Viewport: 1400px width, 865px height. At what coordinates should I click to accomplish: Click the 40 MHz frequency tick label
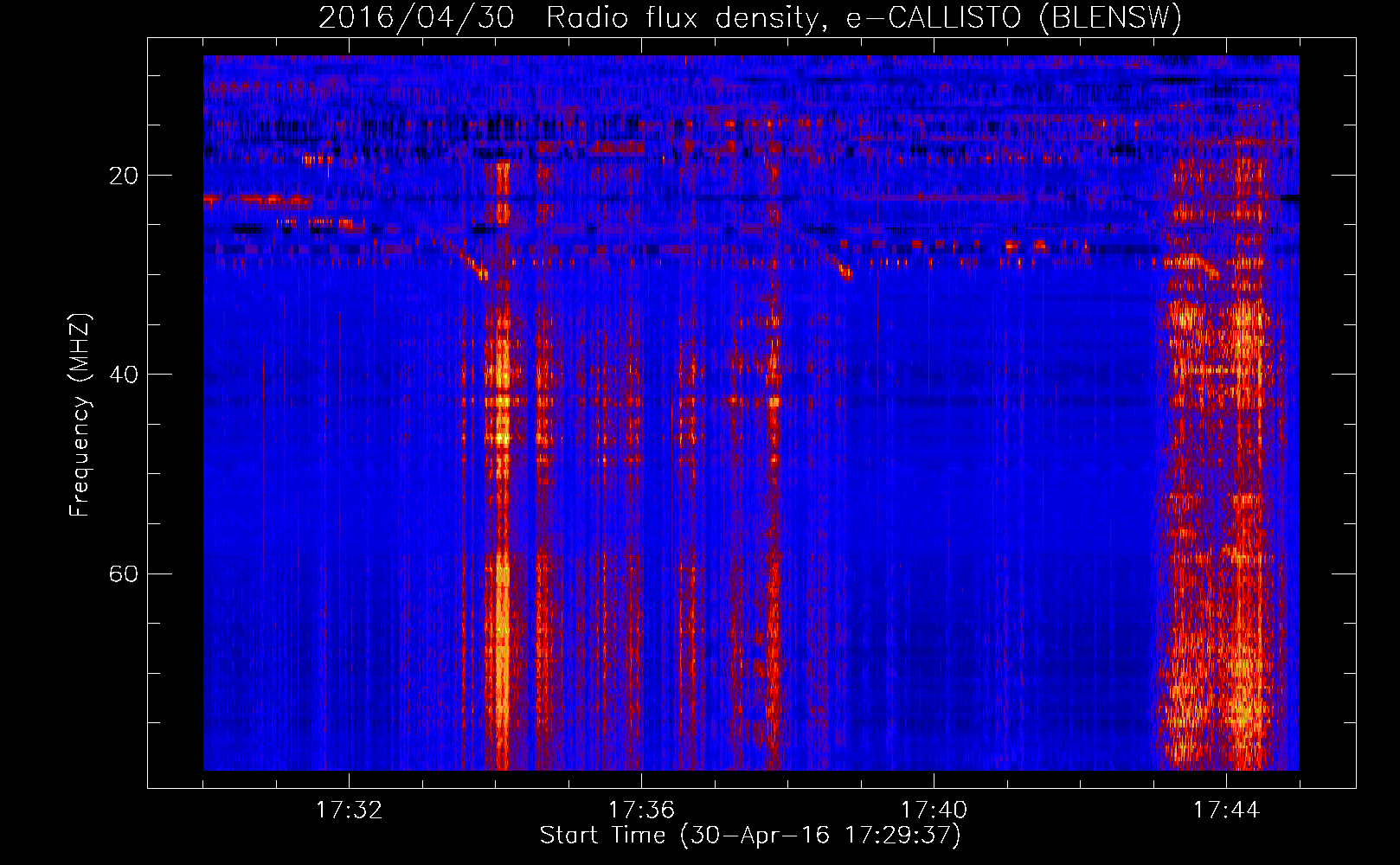point(123,375)
